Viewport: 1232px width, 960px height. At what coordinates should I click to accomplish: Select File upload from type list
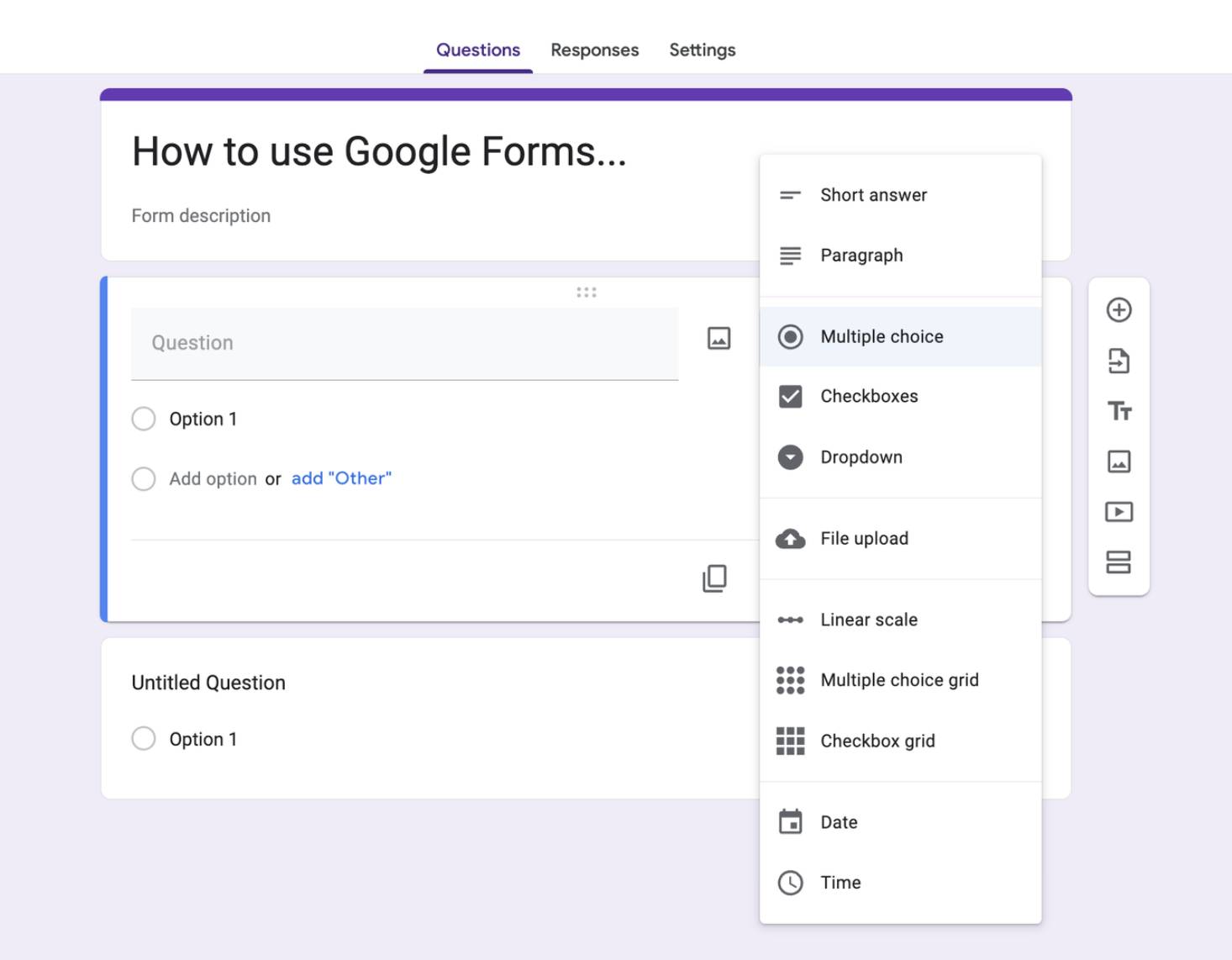[x=864, y=539]
